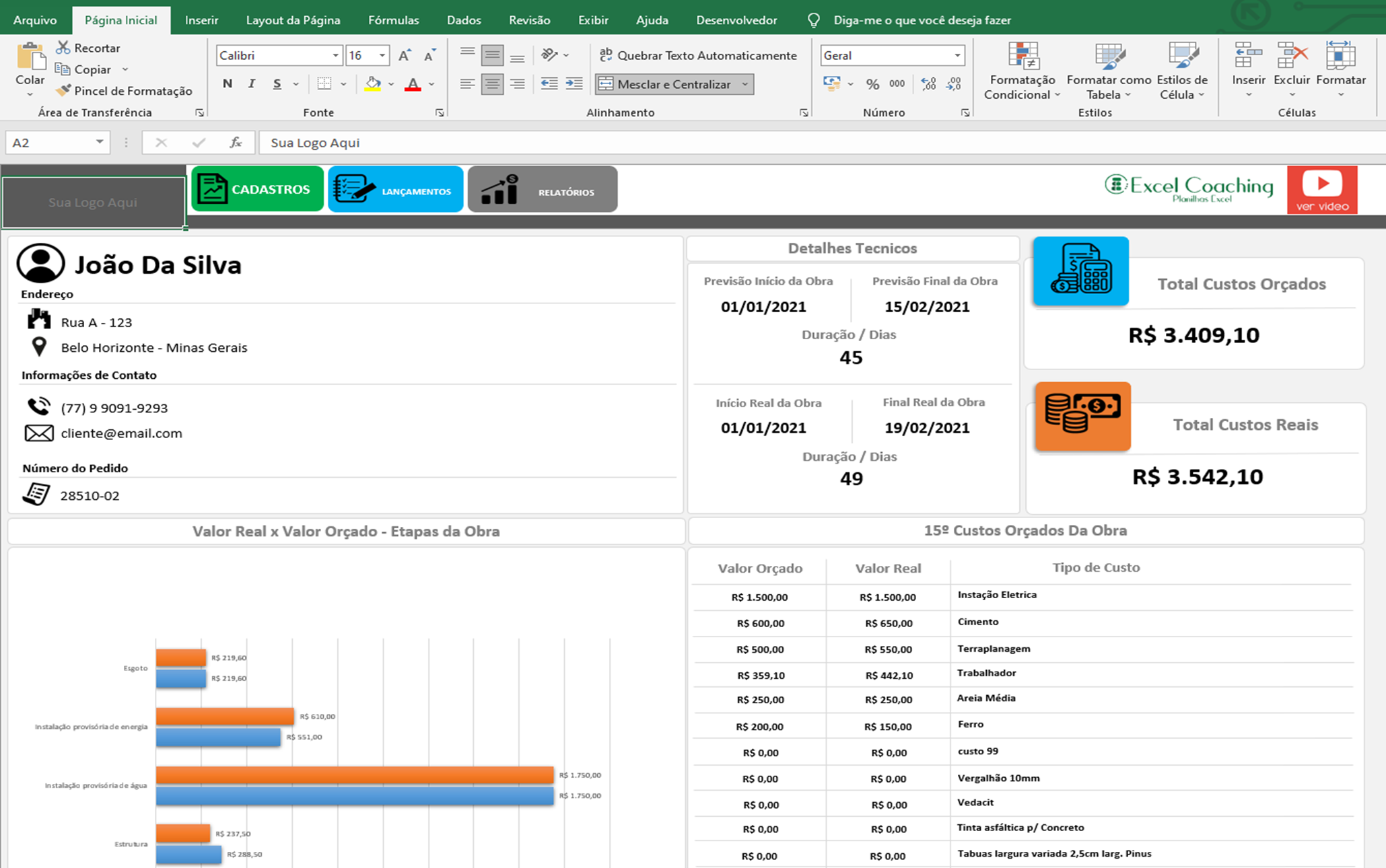Screen dimensions: 1386x868
Task: Click the red ver video button
Action: 1321,190
